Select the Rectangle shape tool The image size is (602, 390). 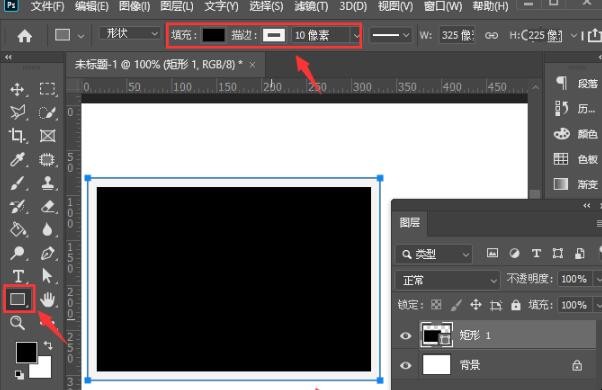click(x=18, y=299)
